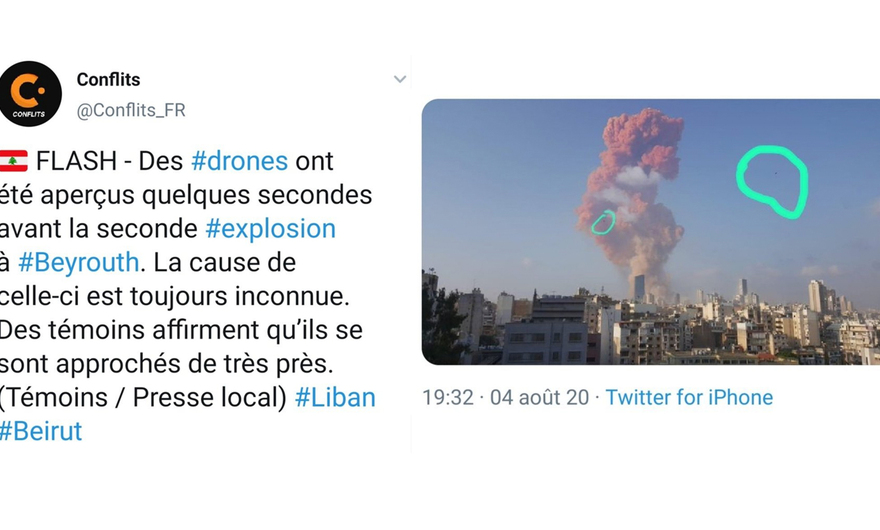The width and height of the screenshot is (880, 530).
Task: Open the #Beyrouth hashtag
Action: (79, 263)
